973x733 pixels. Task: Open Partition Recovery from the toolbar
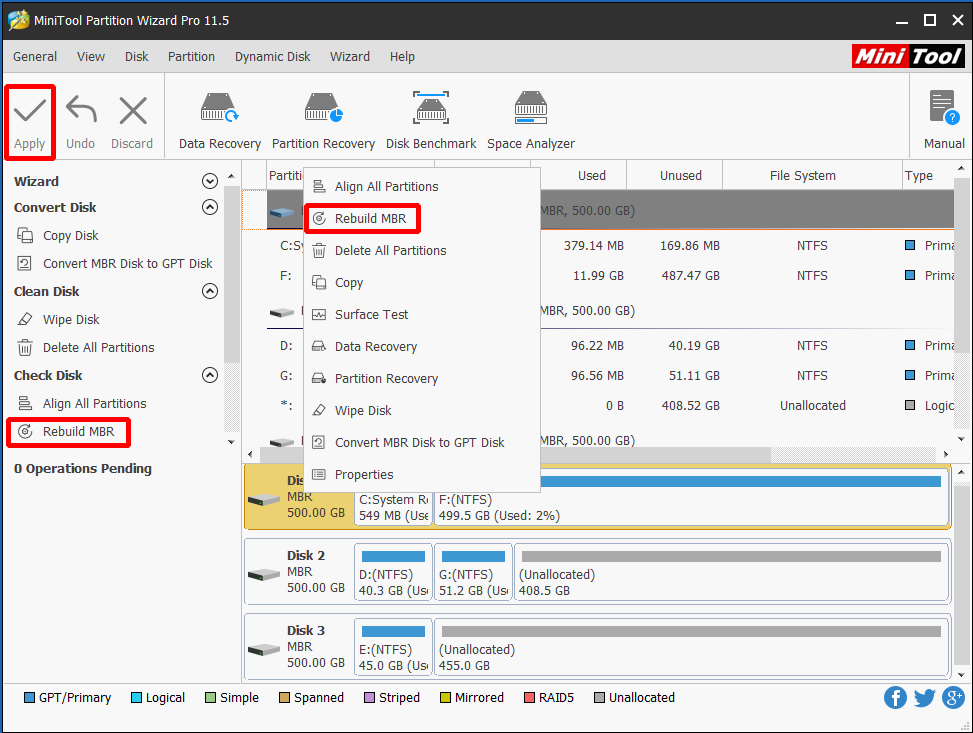(x=323, y=121)
